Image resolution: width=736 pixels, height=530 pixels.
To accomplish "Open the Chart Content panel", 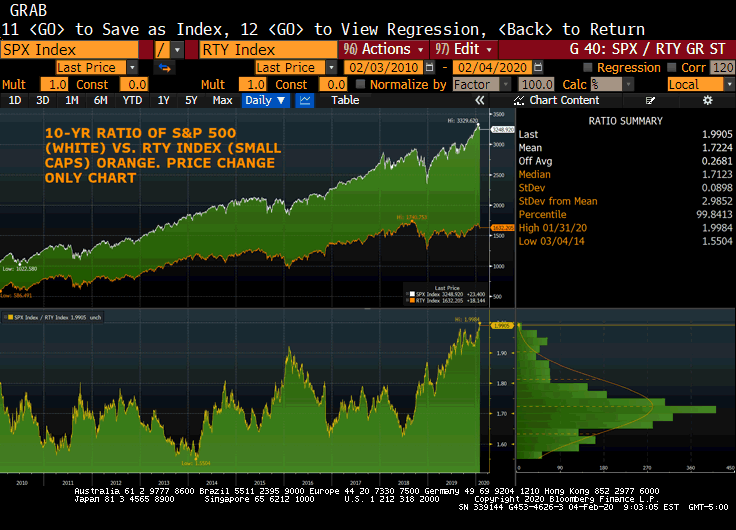I will tap(564, 100).
